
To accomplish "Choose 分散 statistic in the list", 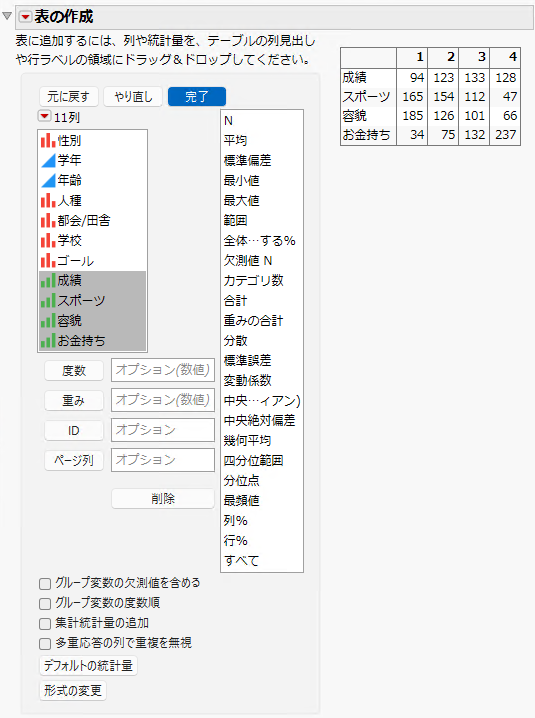I will [235, 341].
